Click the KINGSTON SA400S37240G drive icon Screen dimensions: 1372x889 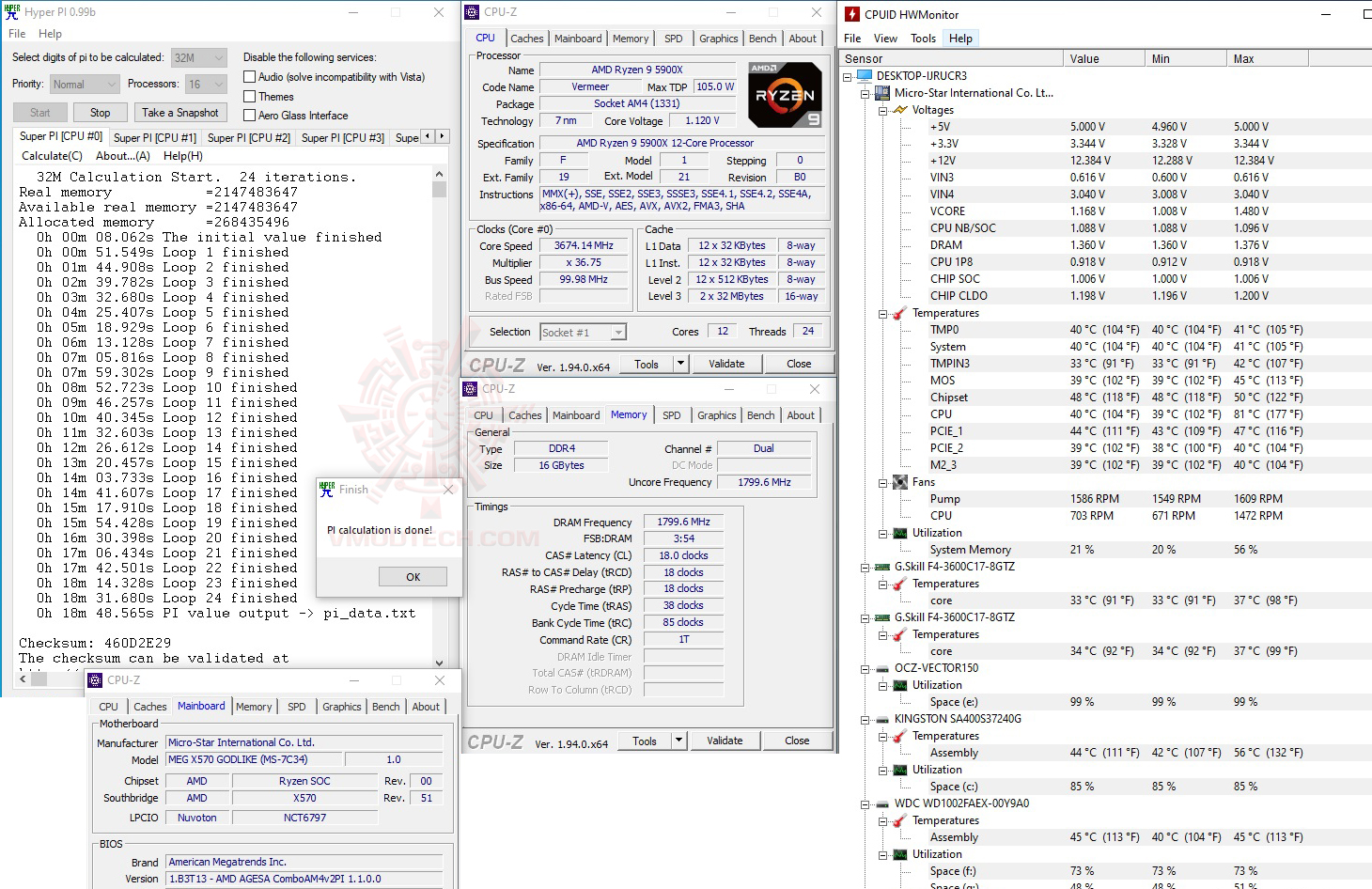882,719
